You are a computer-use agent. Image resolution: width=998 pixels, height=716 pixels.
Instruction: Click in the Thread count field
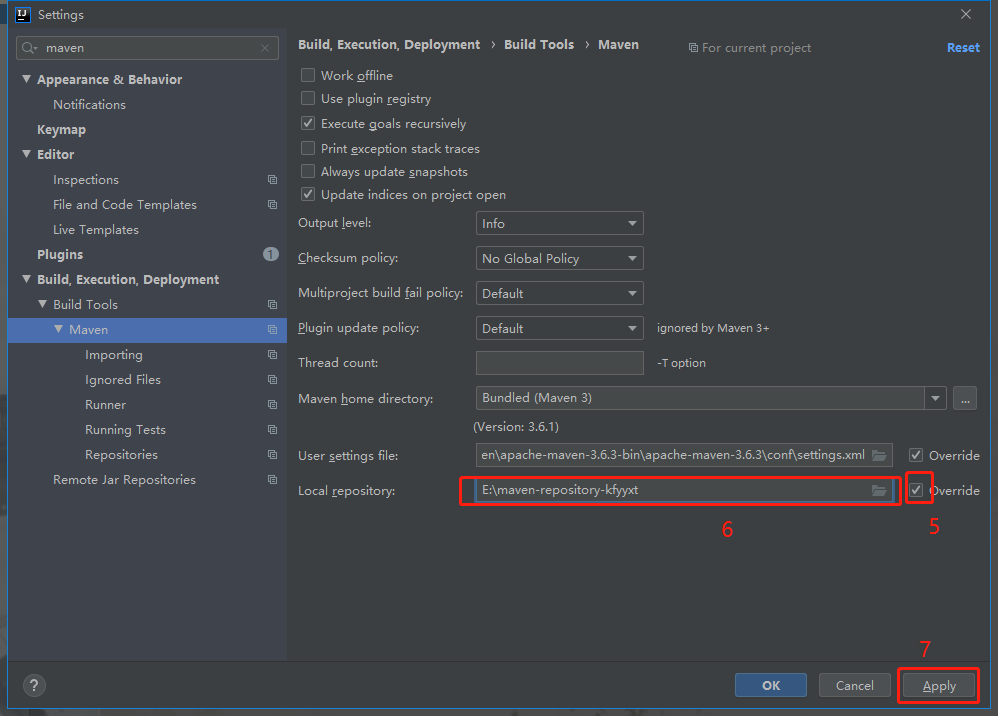[x=559, y=363]
